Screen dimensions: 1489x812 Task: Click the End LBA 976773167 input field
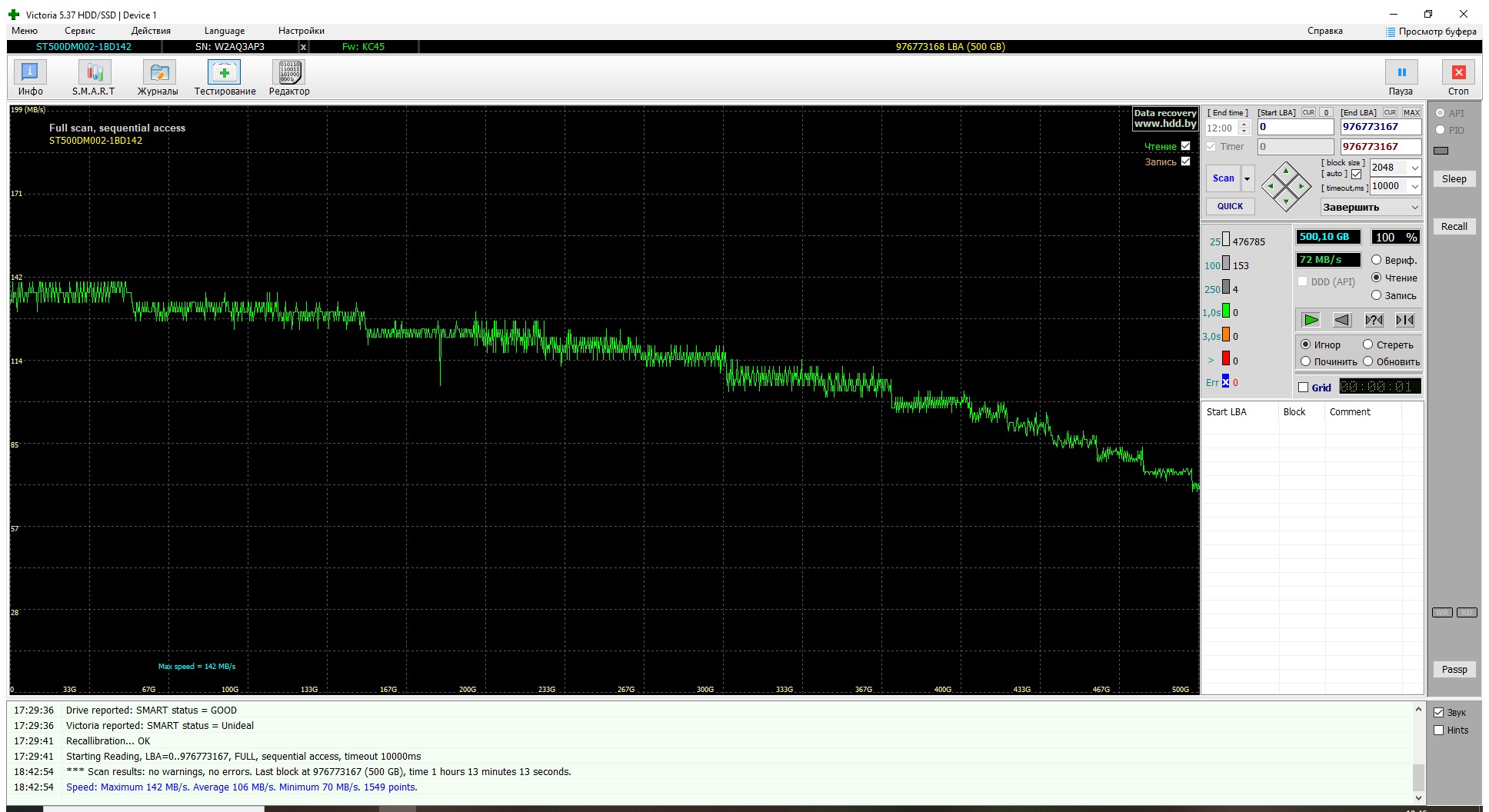click(x=1381, y=127)
